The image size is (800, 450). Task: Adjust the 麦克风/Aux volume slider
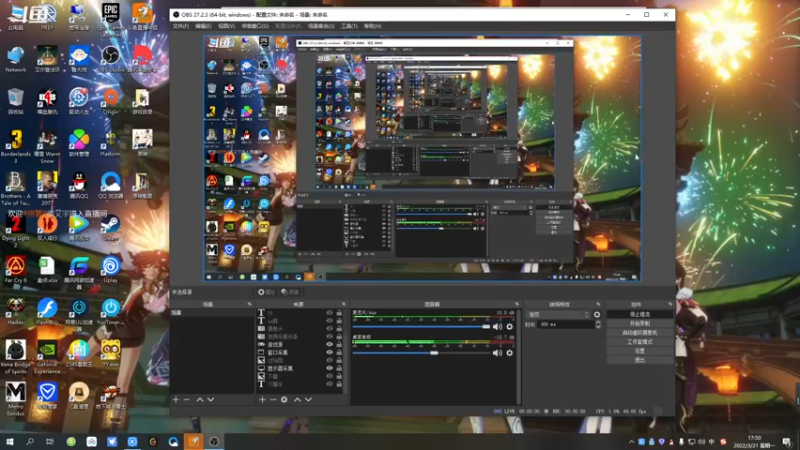(x=421, y=327)
